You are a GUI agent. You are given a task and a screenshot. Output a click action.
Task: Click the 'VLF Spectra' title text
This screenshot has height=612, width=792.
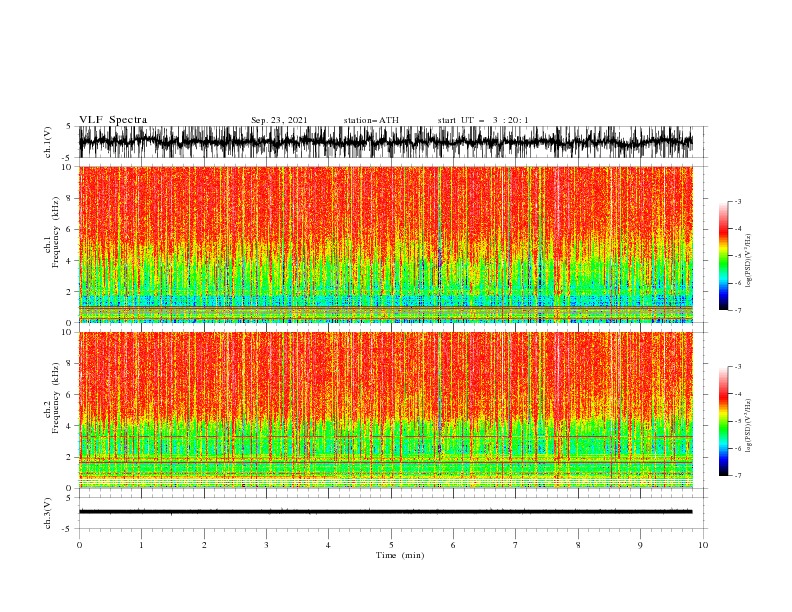[x=113, y=120]
